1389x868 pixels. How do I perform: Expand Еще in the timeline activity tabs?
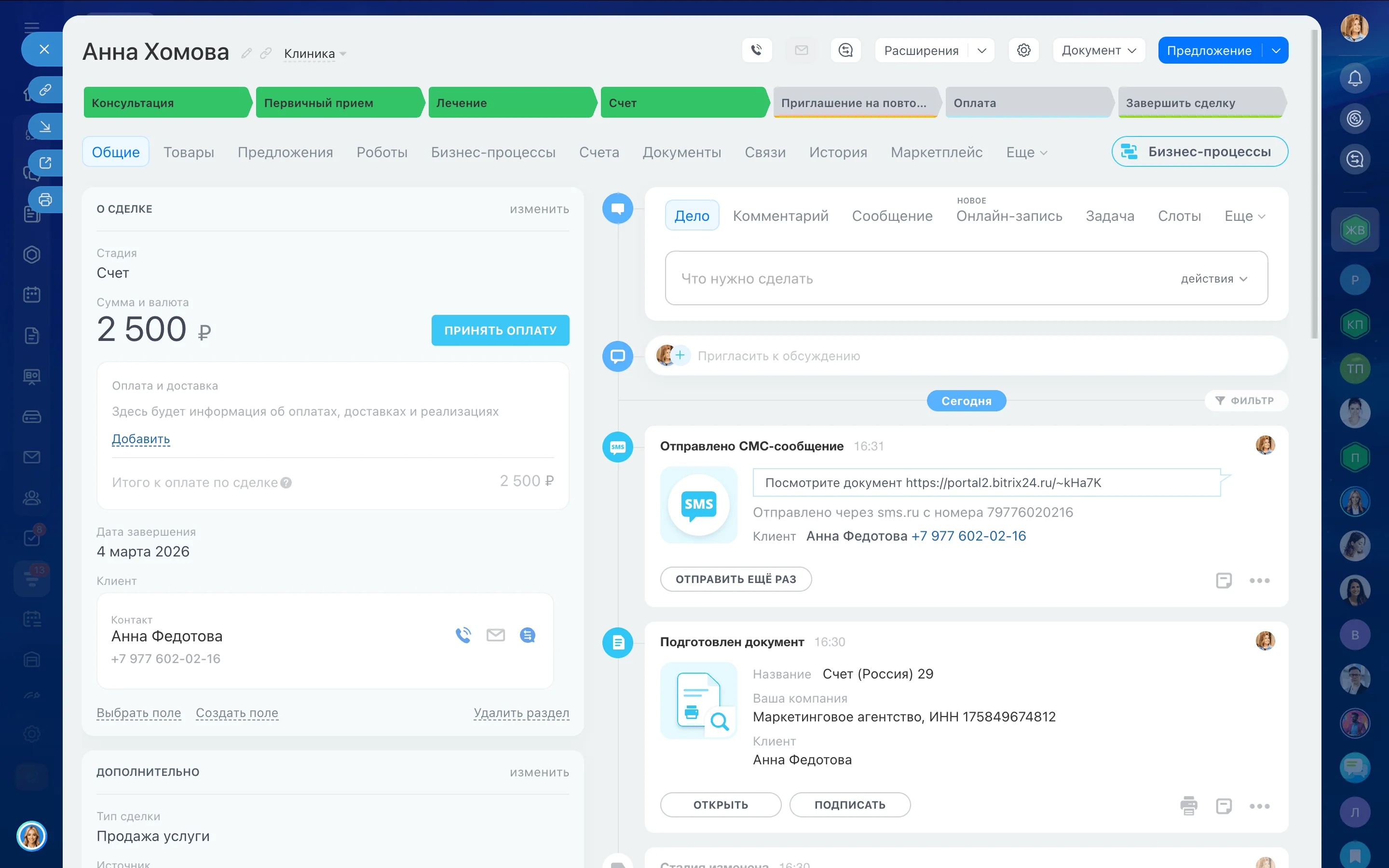(x=1244, y=216)
